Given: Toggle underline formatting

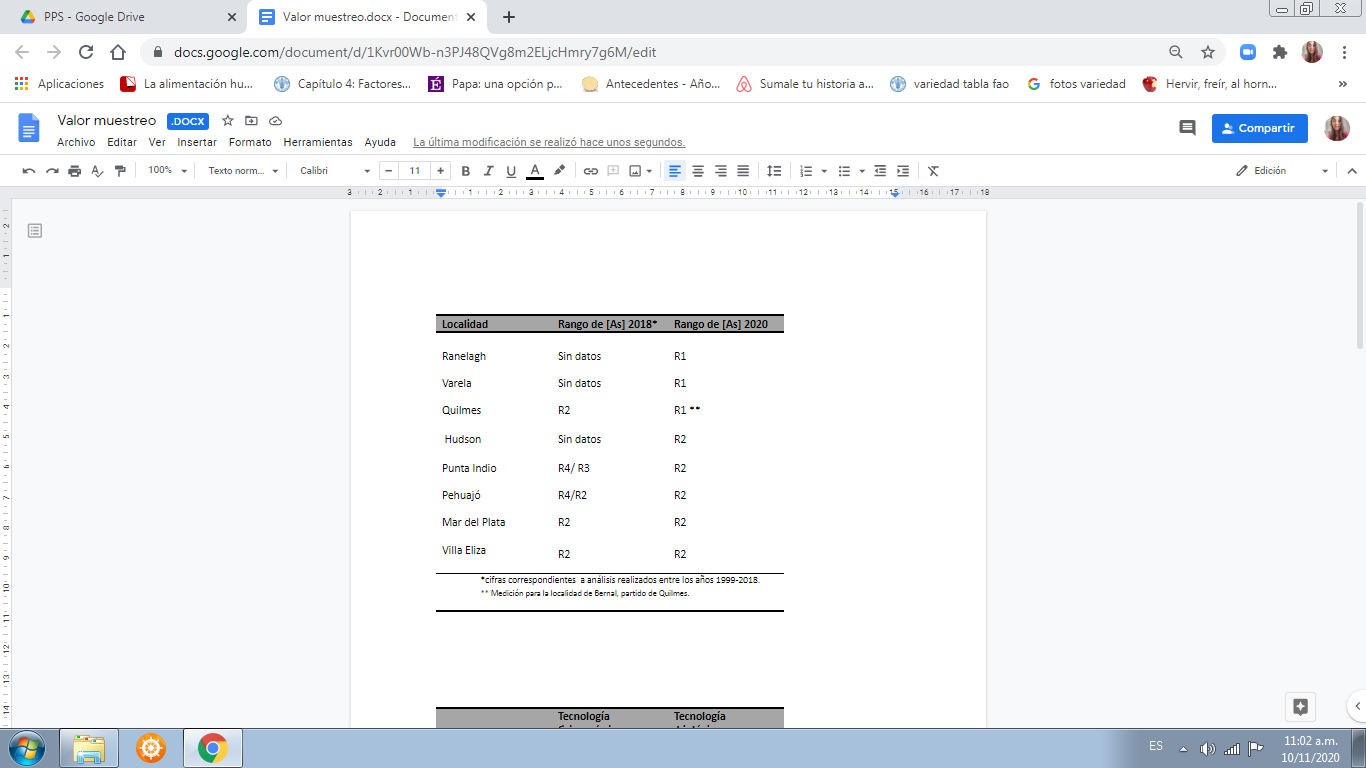Looking at the screenshot, I should click(511, 171).
